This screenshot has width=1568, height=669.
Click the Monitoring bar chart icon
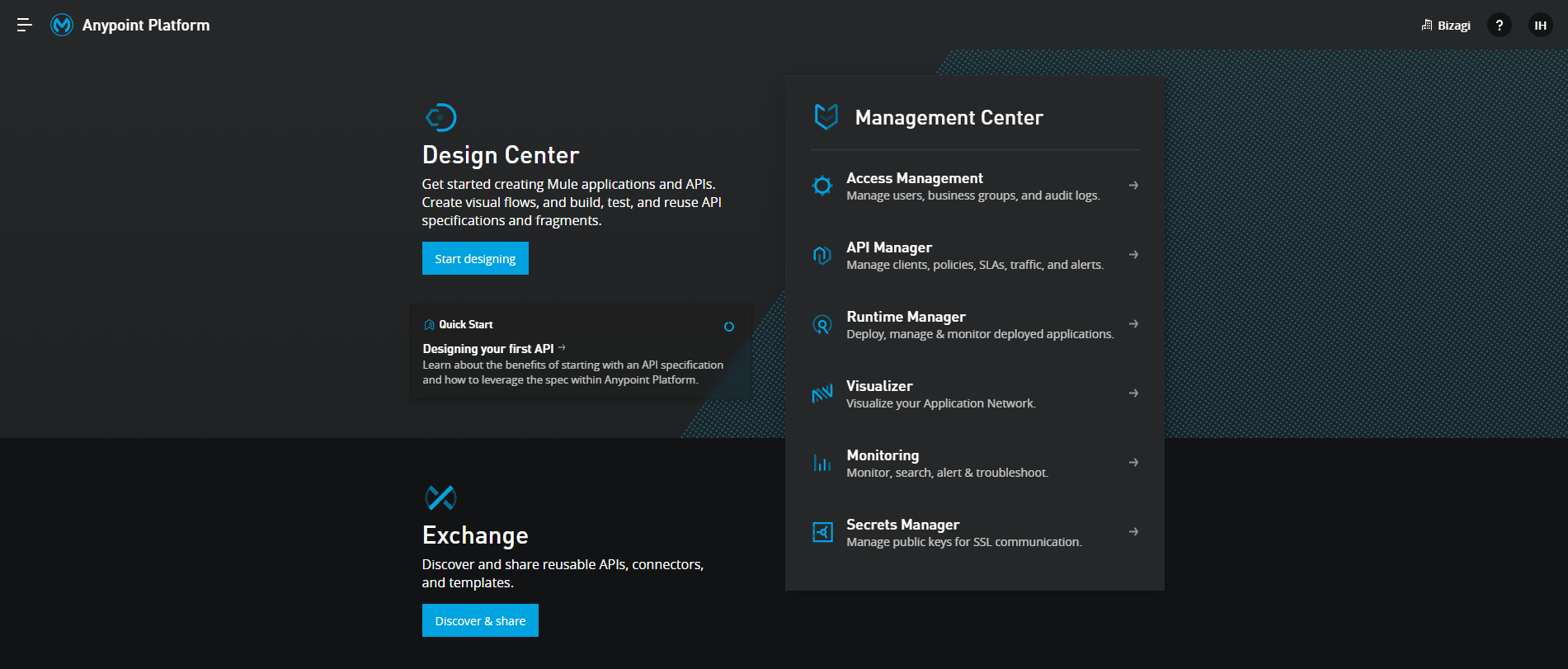click(822, 463)
